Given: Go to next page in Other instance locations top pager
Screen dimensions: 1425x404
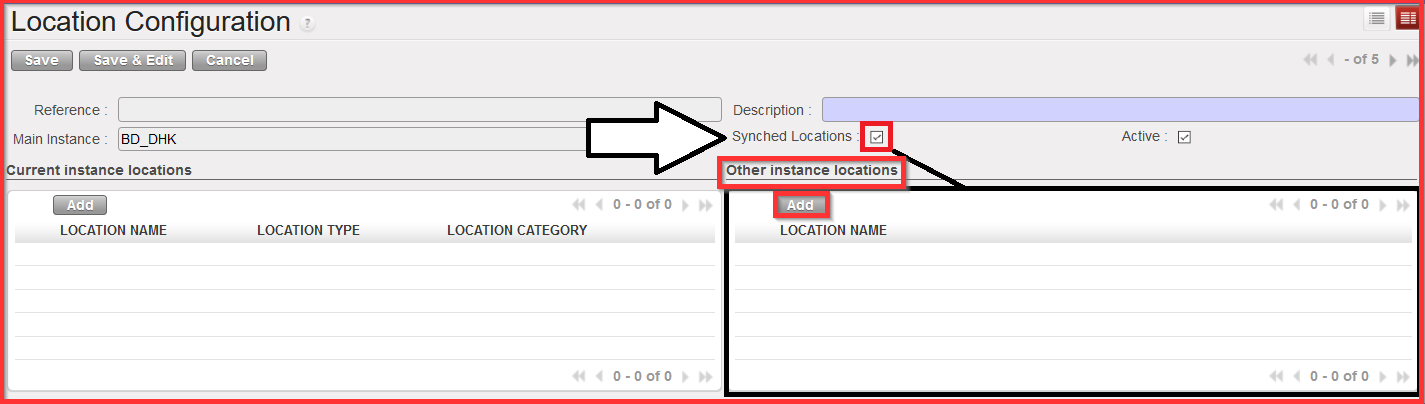Looking at the screenshot, I should tap(1383, 205).
